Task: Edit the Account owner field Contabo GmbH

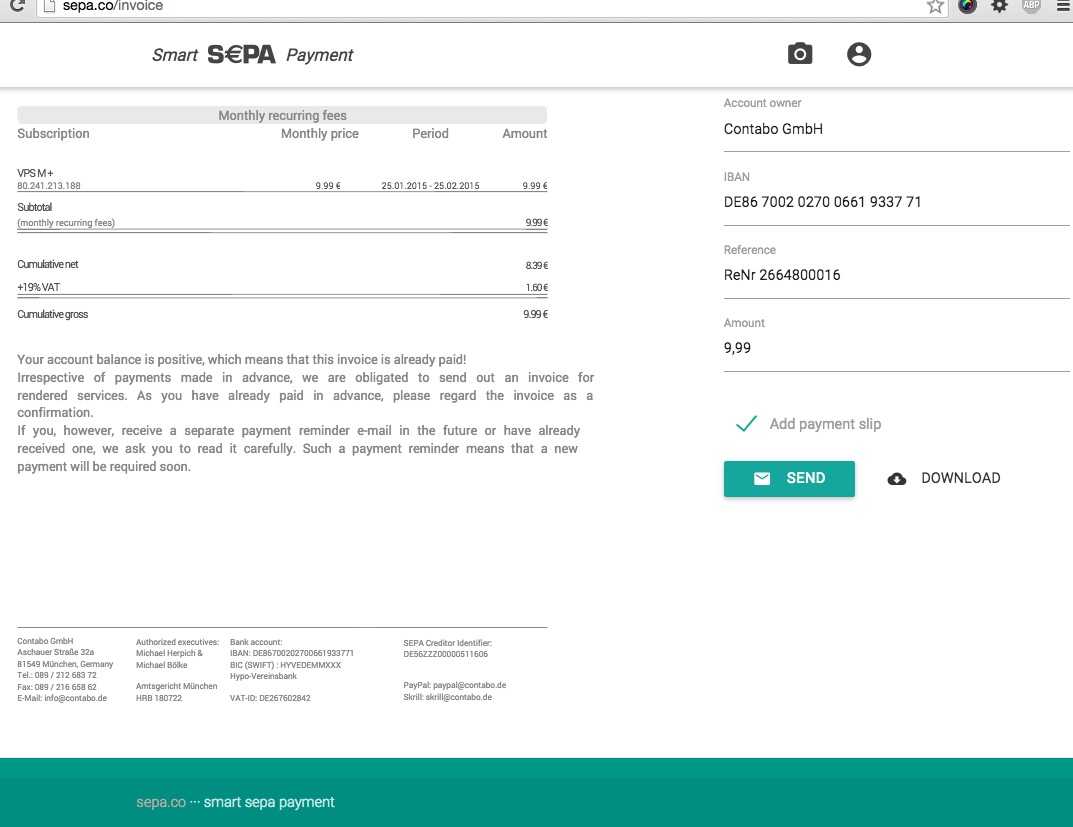Action: click(x=896, y=129)
